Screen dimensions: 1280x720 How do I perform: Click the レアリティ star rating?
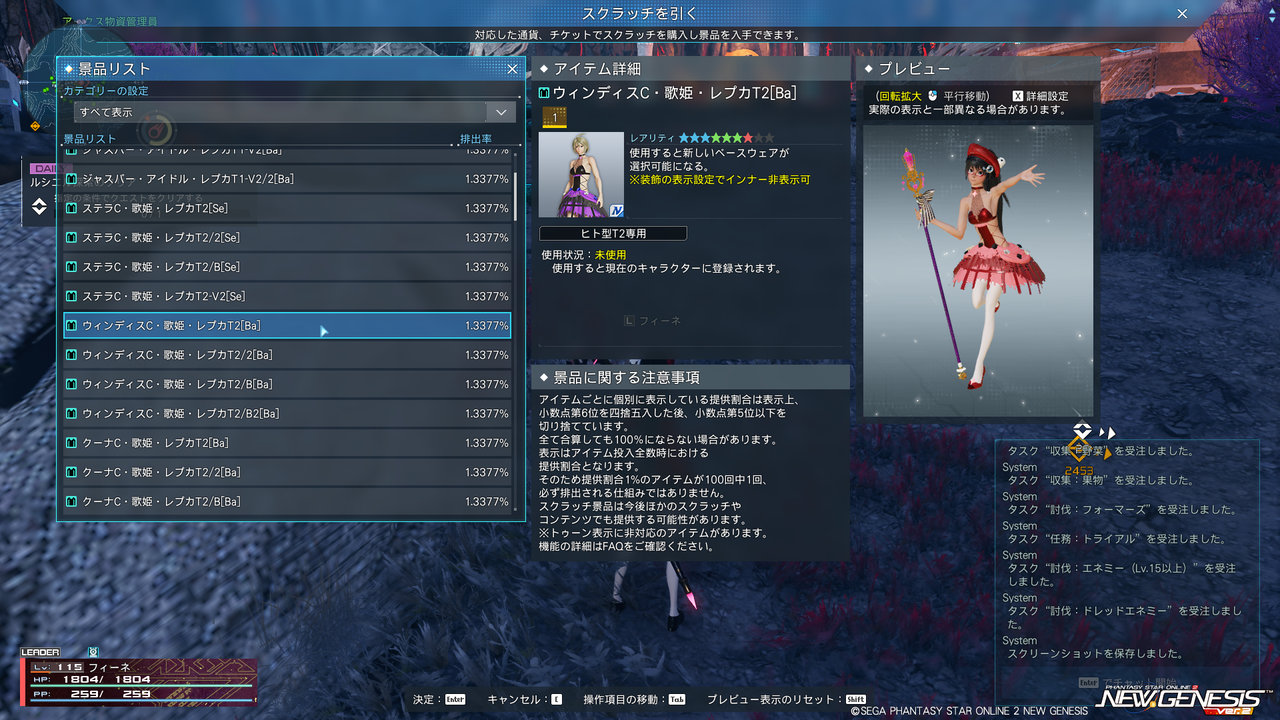(726, 138)
